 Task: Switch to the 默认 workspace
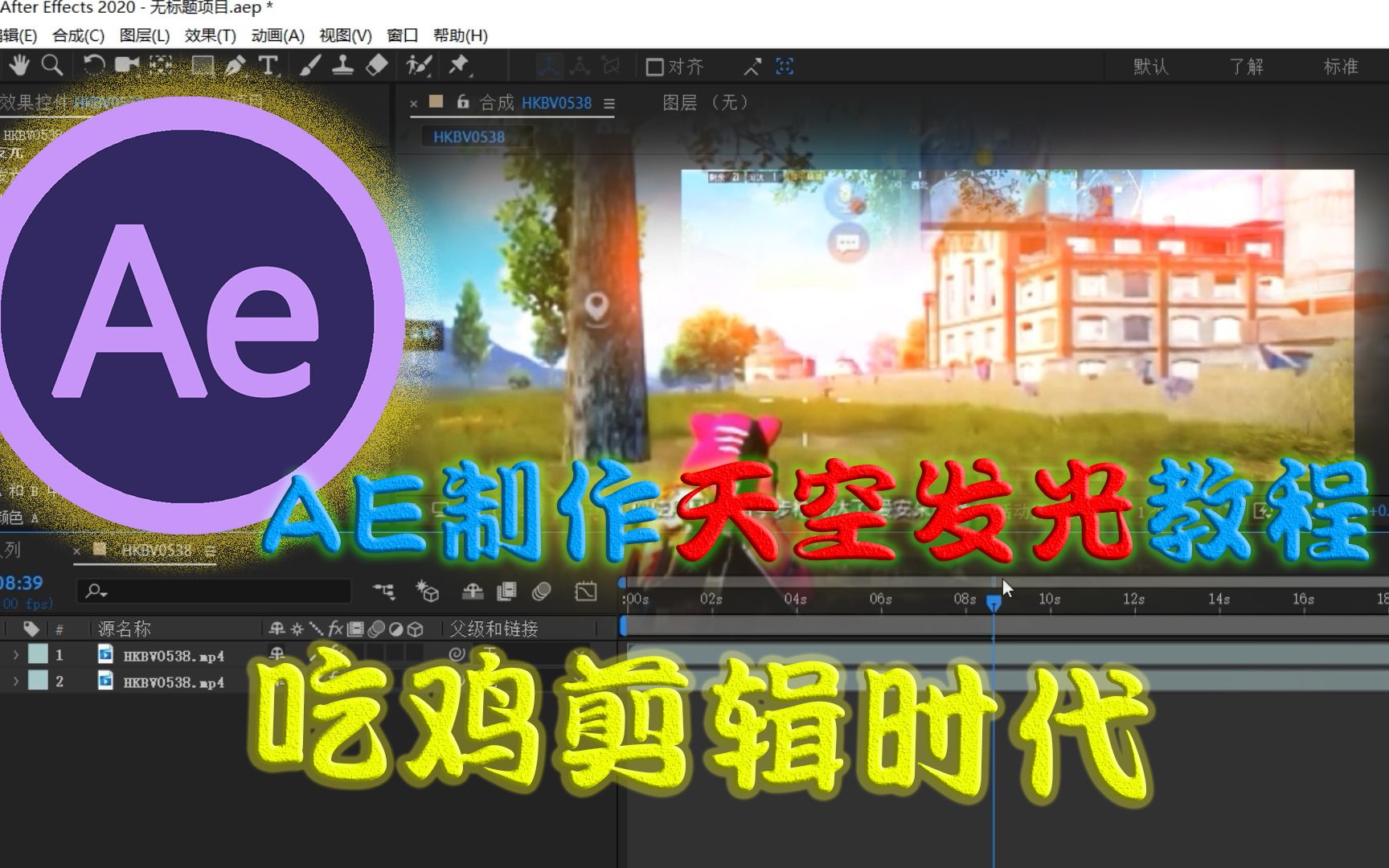pyautogui.click(x=1150, y=67)
